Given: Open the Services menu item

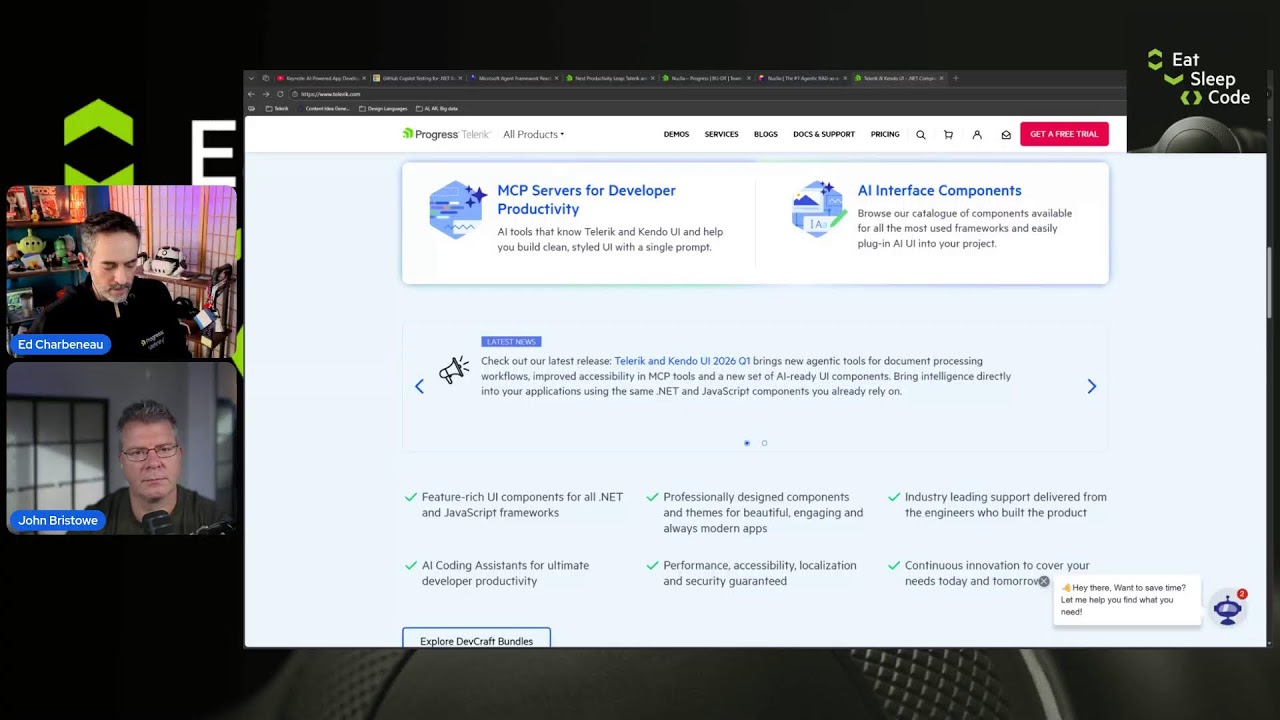Looking at the screenshot, I should click(x=721, y=134).
